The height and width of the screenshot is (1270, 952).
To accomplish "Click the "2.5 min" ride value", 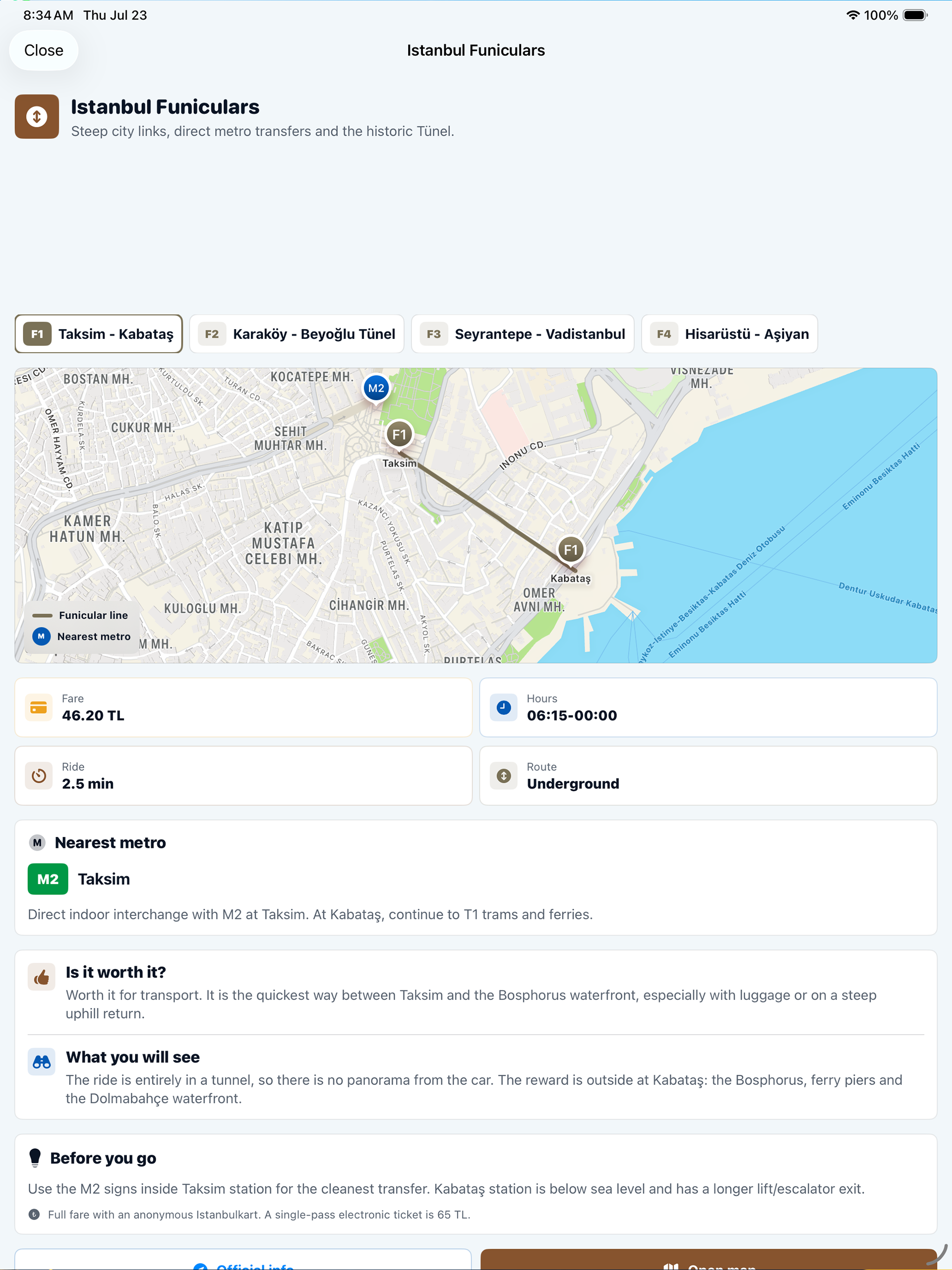I will pyautogui.click(x=88, y=784).
